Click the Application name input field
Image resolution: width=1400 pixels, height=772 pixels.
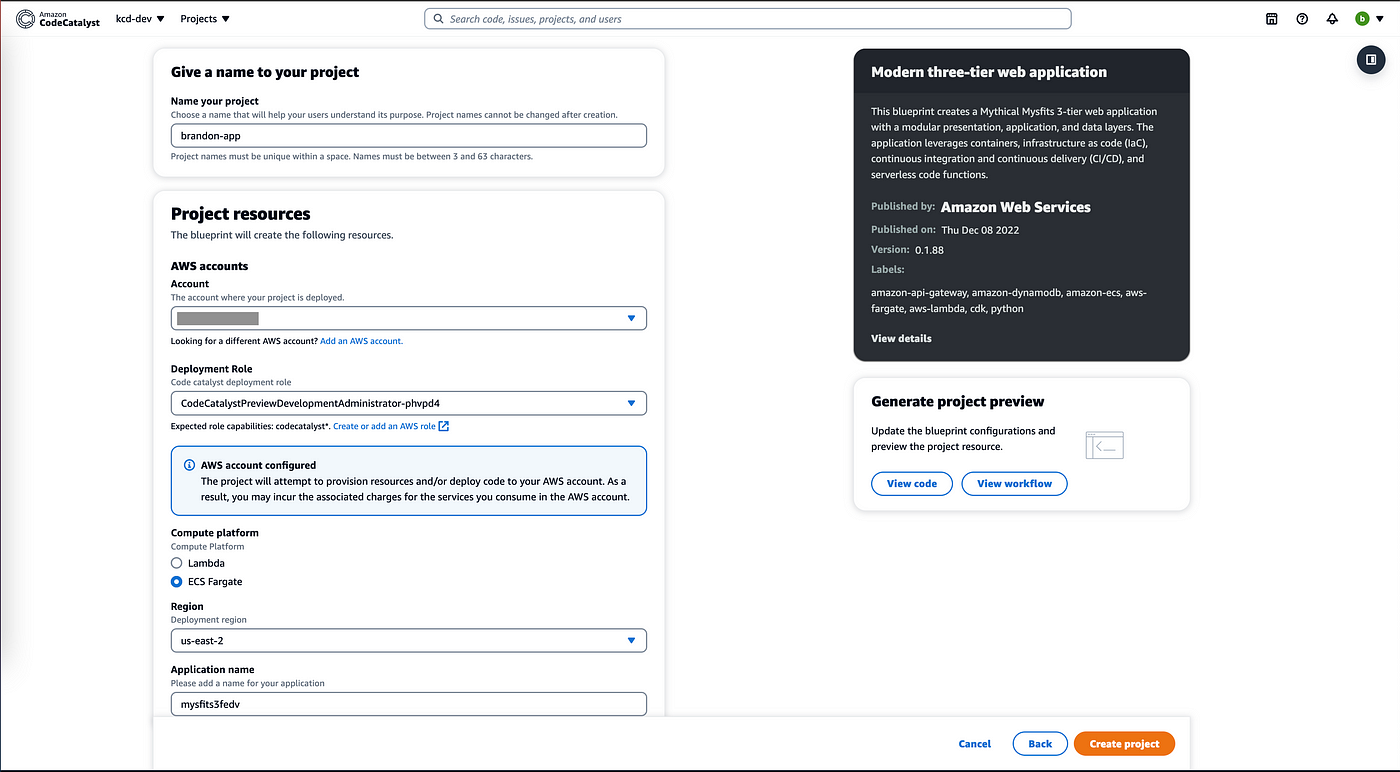(x=409, y=704)
